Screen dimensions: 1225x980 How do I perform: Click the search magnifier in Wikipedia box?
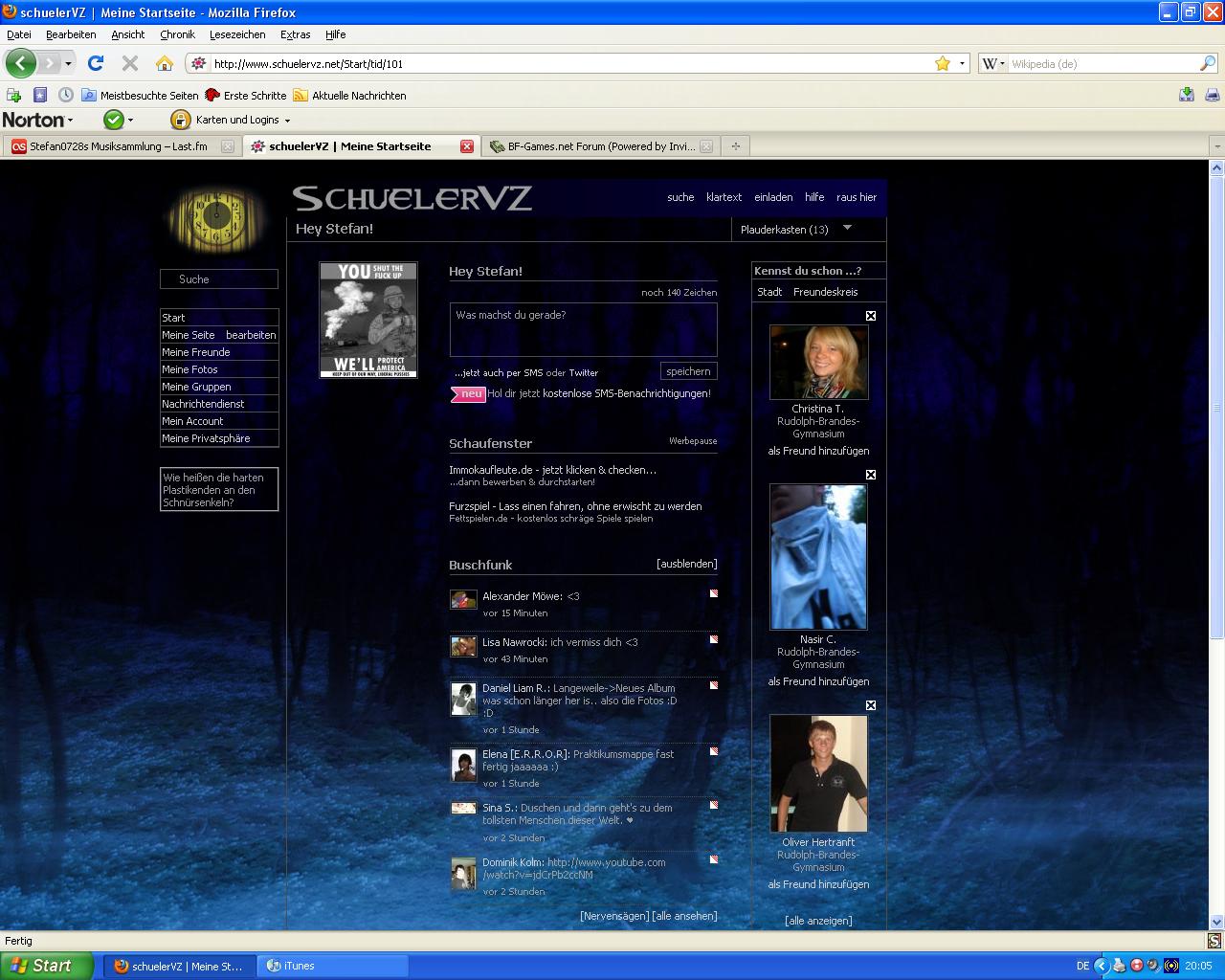(x=1208, y=63)
